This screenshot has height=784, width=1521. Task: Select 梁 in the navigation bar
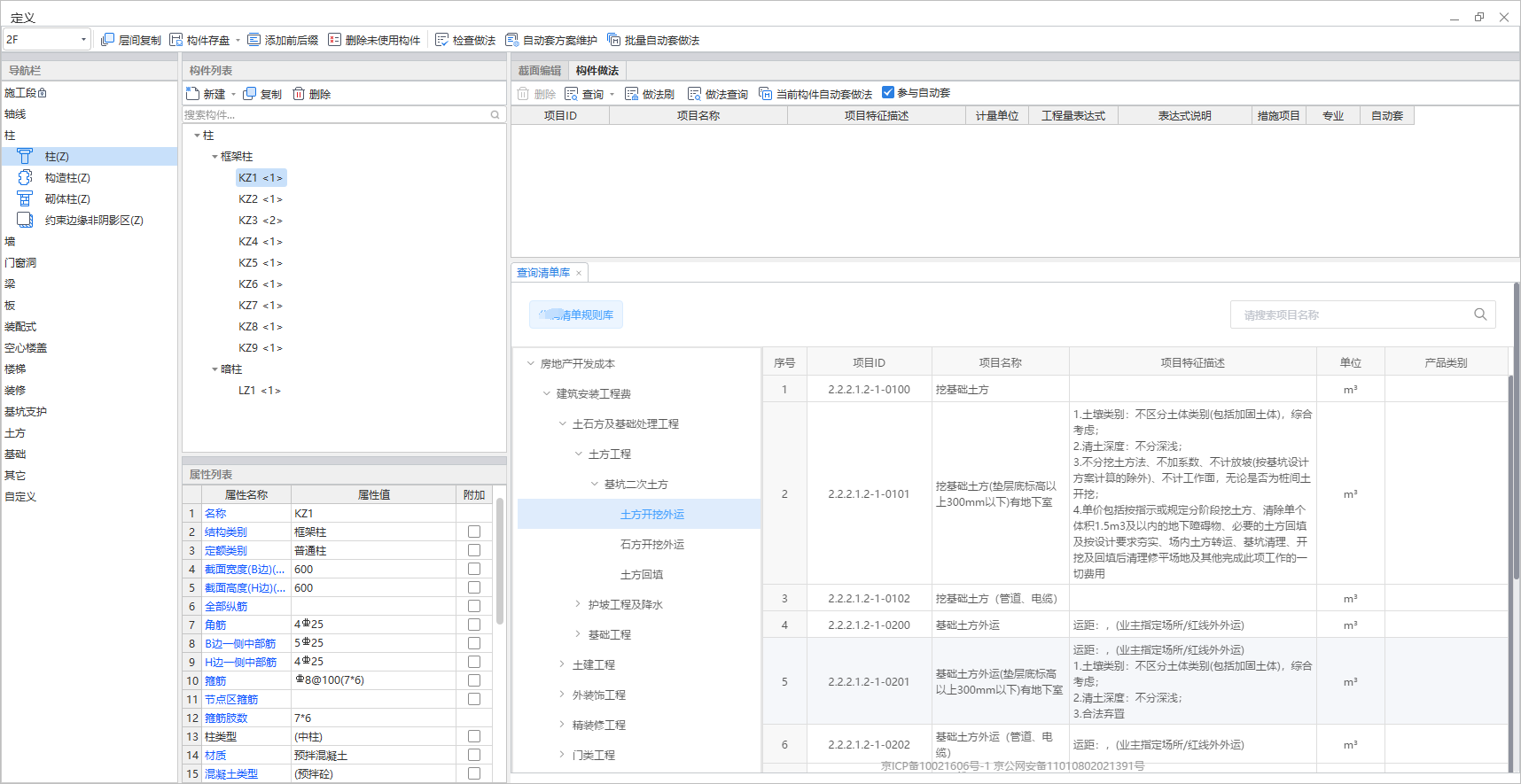[10, 283]
